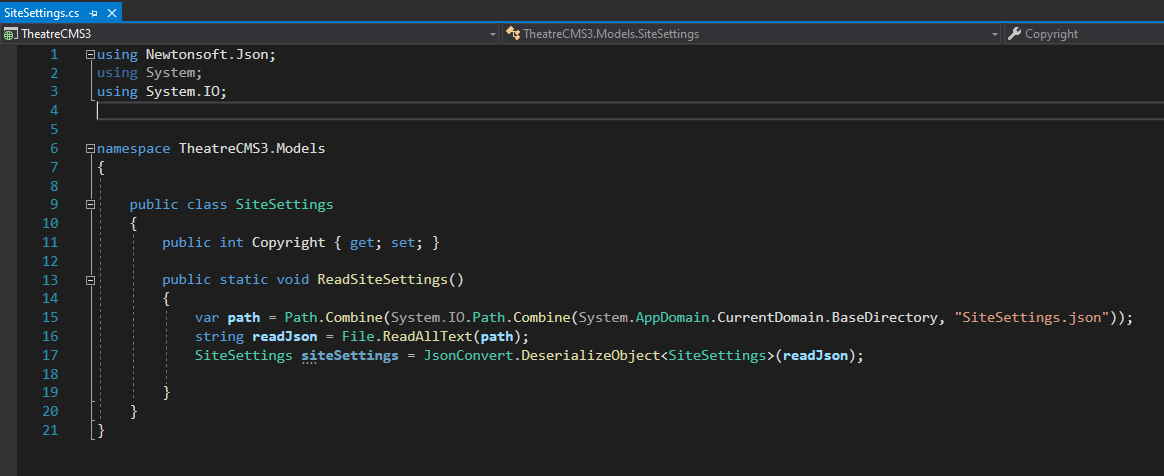Click 'JsonConvert' on line 17
This screenshot has width=1164, height=476.
pos(468,356)
